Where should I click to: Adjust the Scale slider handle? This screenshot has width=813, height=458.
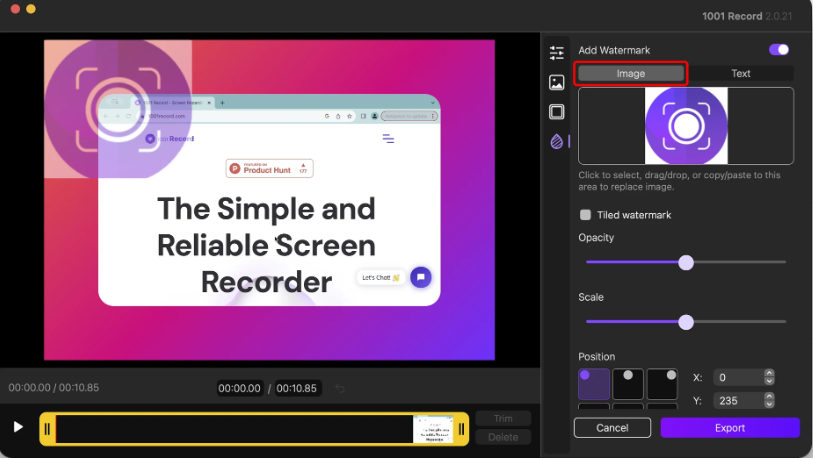click(x=685, y=322)
